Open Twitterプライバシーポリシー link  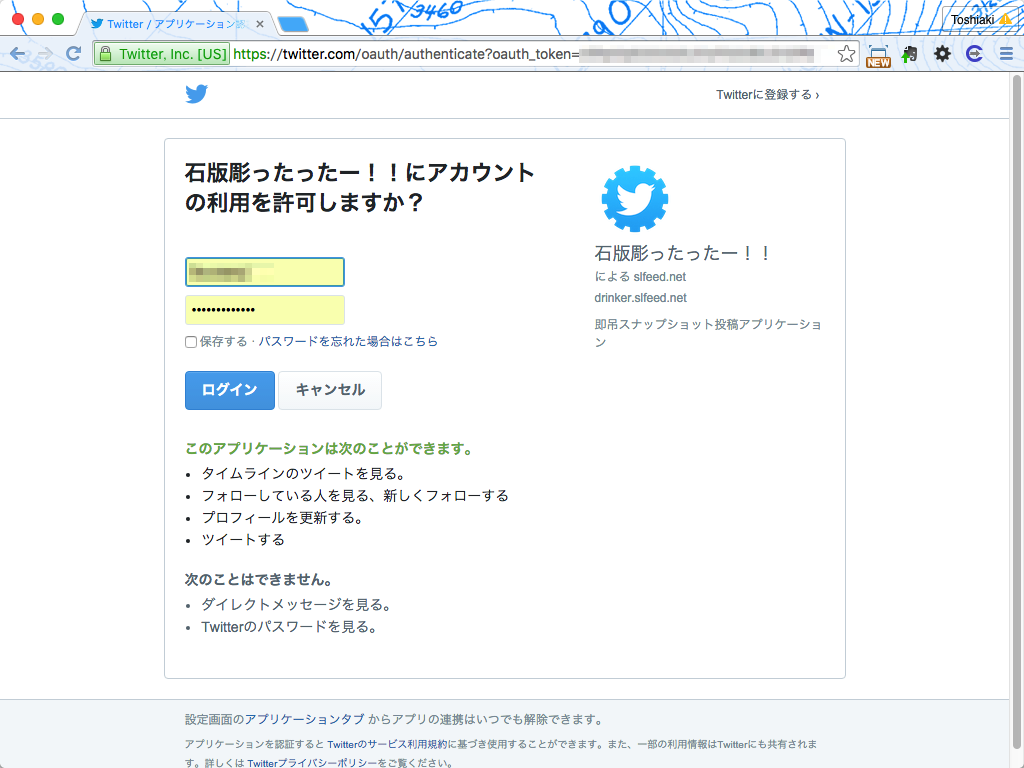pos(312,763)
